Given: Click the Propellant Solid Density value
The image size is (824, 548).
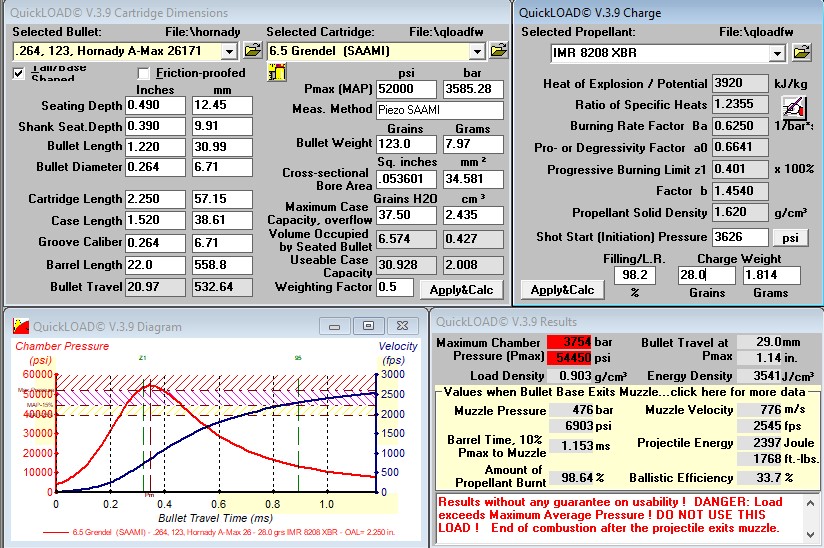Looking at the screenshot, I should pyautogui.click(x=740, y=212).
